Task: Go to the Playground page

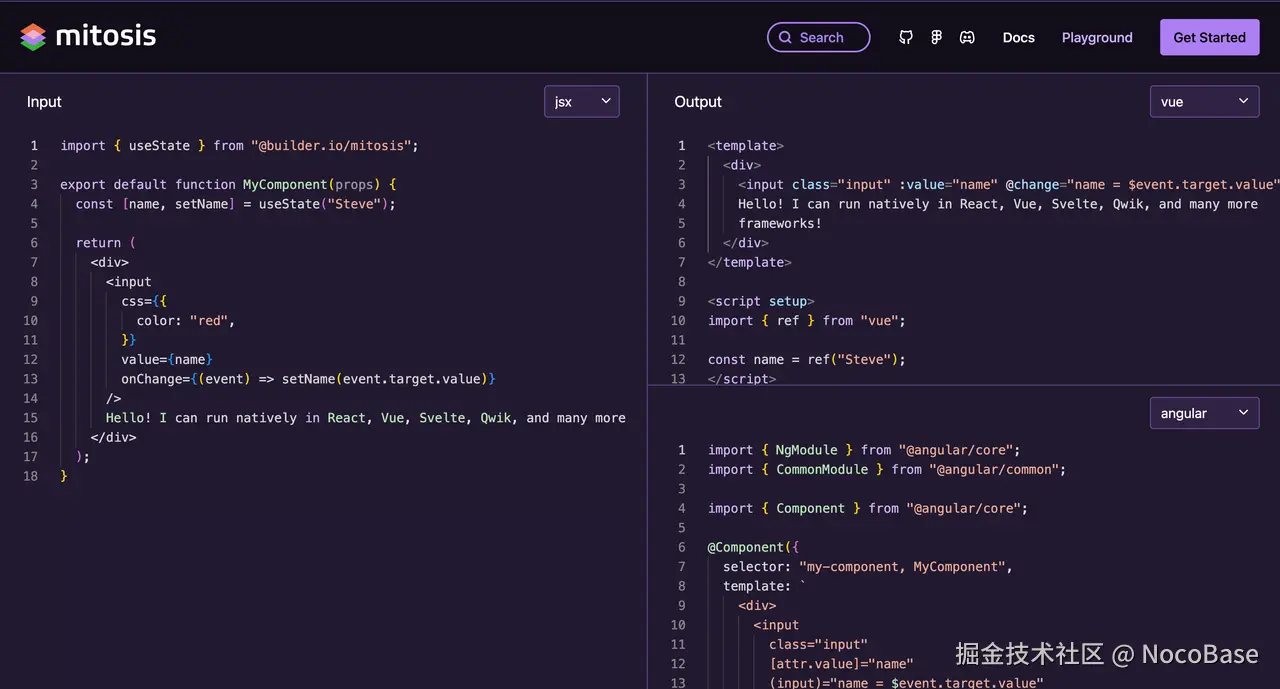Action: tap(1097, 37)
